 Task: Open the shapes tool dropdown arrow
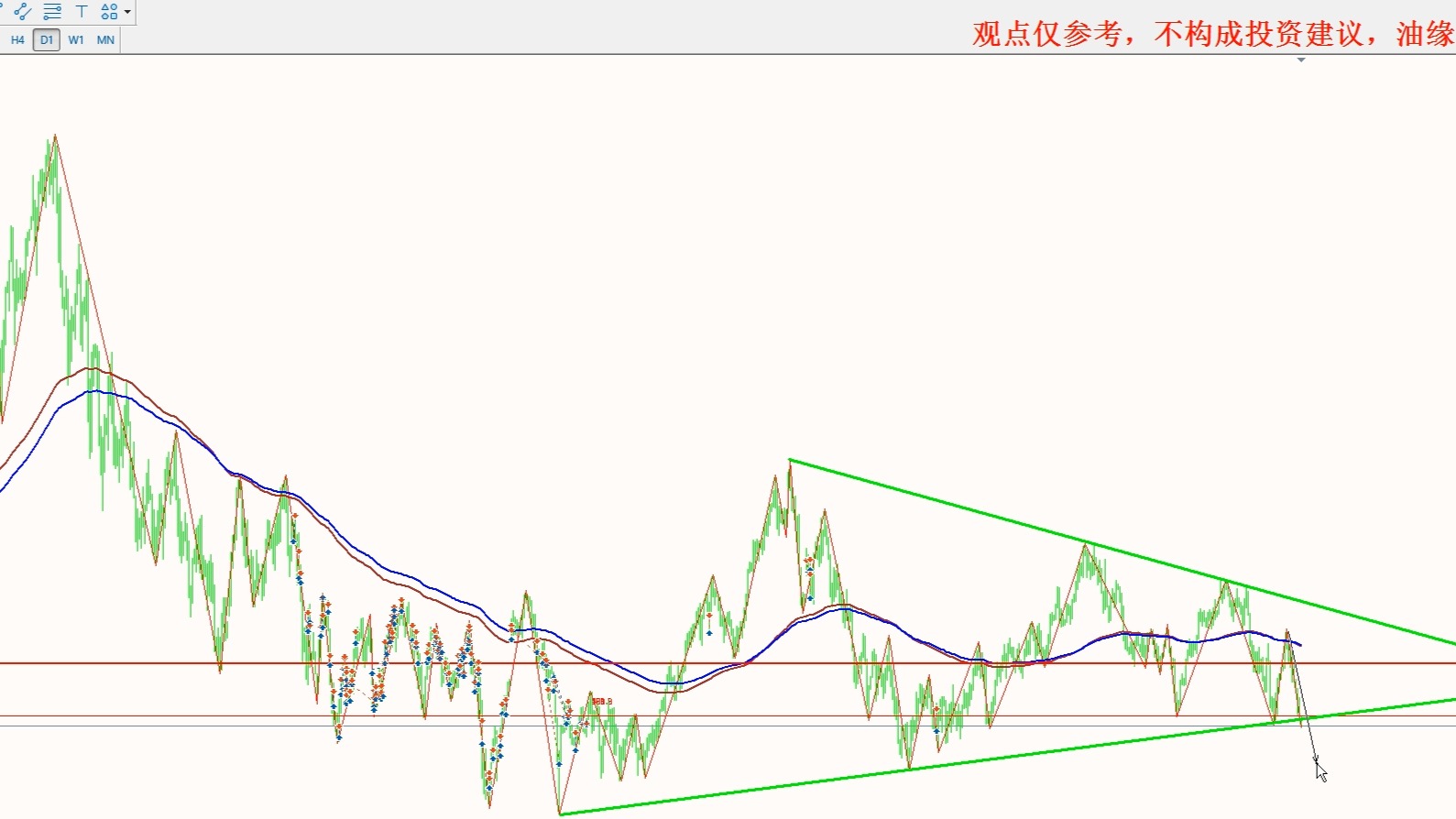(x=127, y=12)
